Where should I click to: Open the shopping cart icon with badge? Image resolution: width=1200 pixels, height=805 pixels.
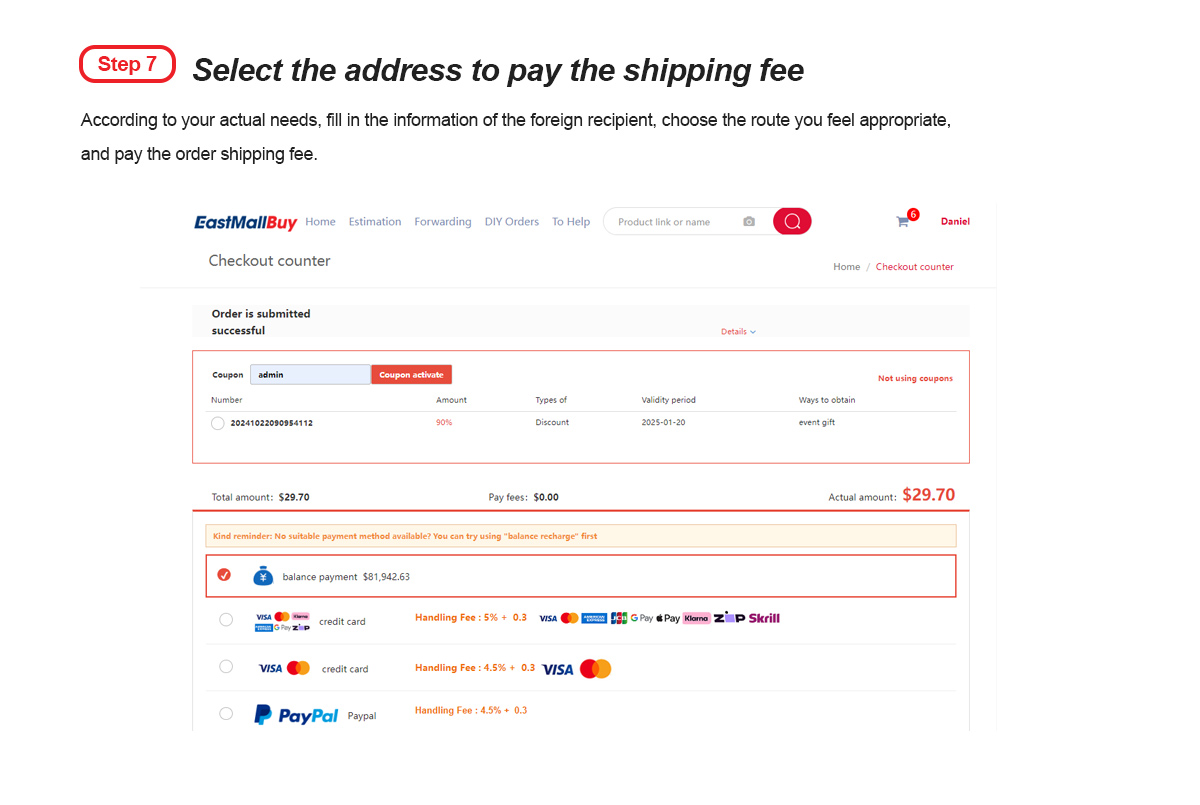[x=905, y=220]
